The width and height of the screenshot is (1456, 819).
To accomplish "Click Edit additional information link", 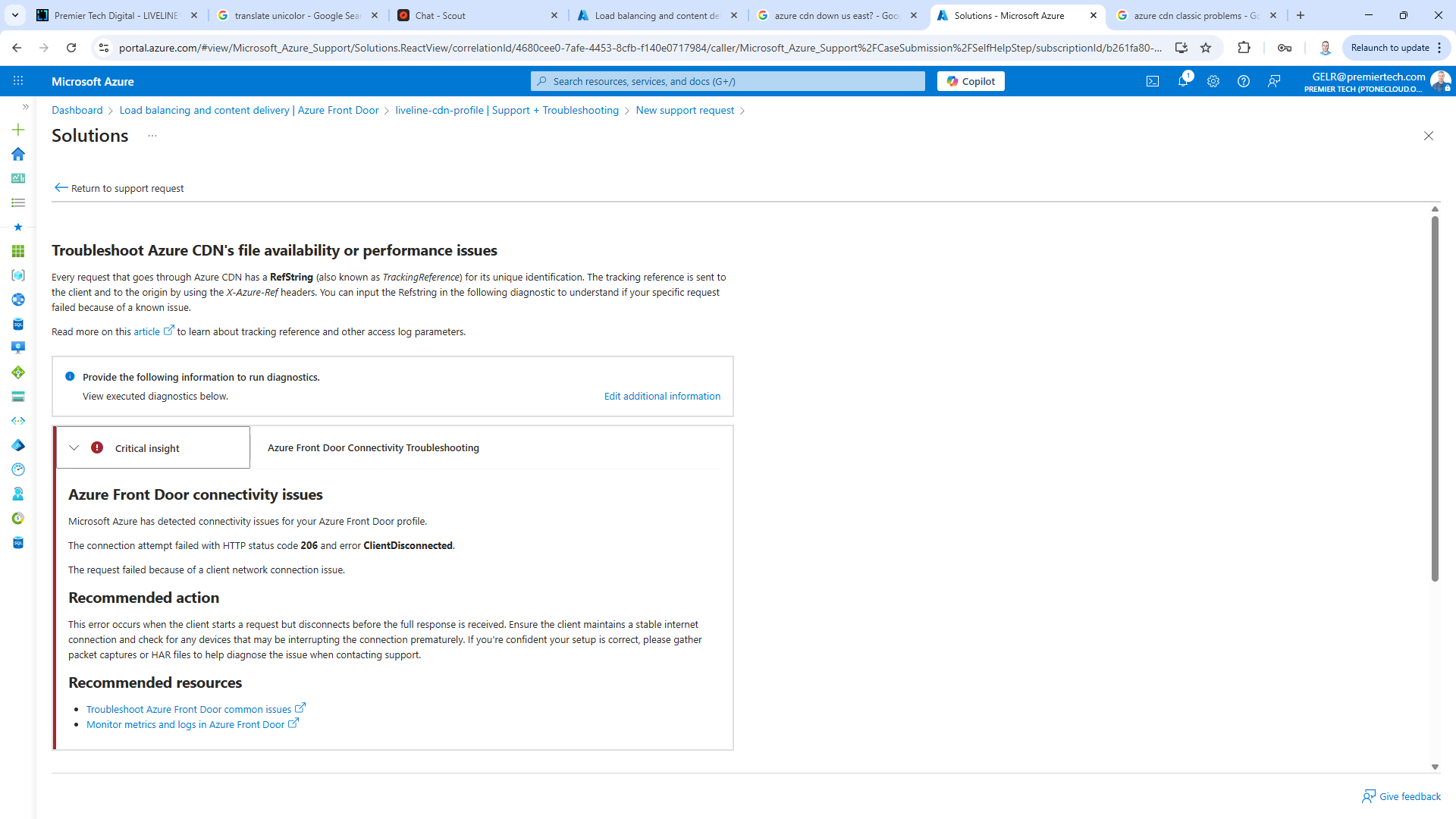I will (662, 396).
